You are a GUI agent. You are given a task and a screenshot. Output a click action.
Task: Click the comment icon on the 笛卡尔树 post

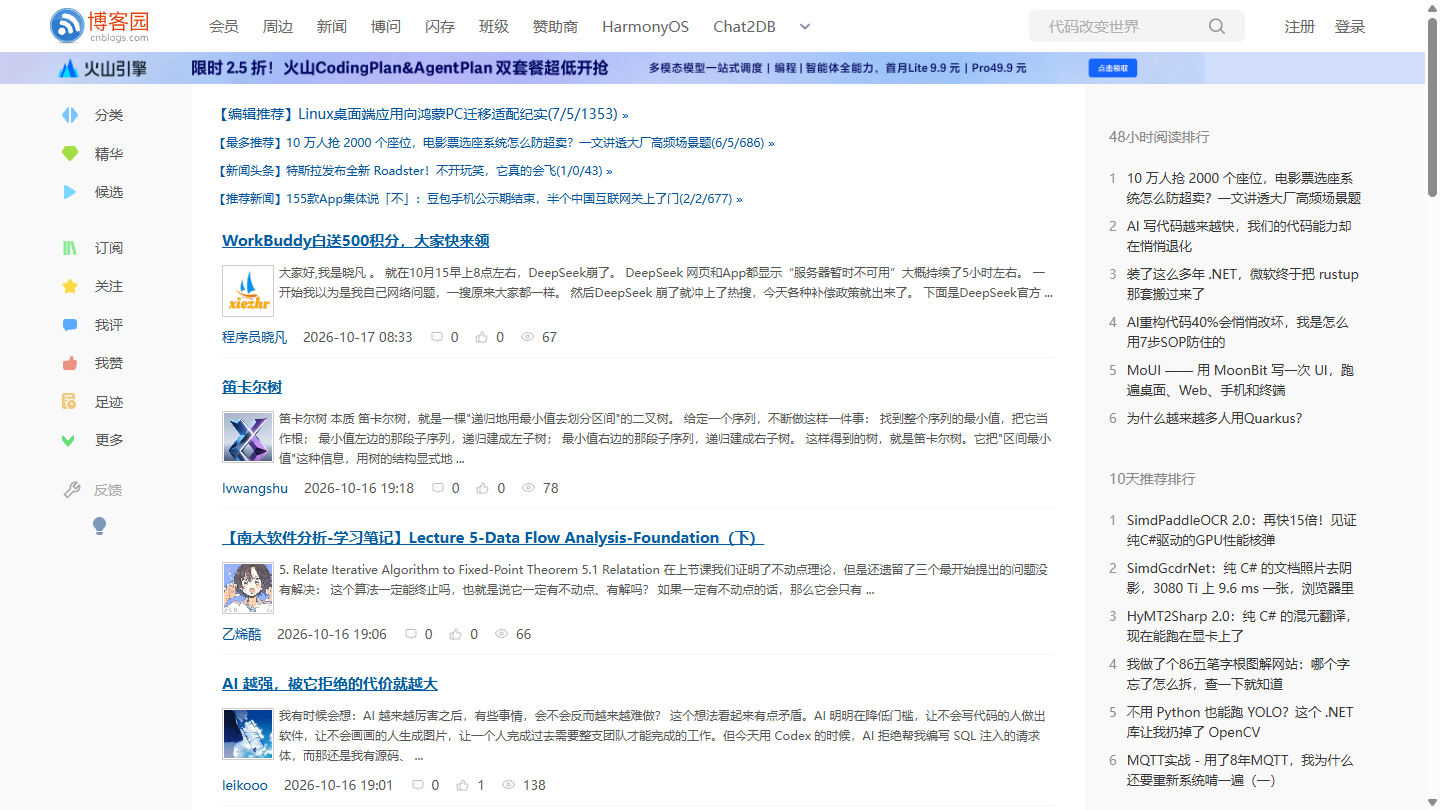[437, 488]
